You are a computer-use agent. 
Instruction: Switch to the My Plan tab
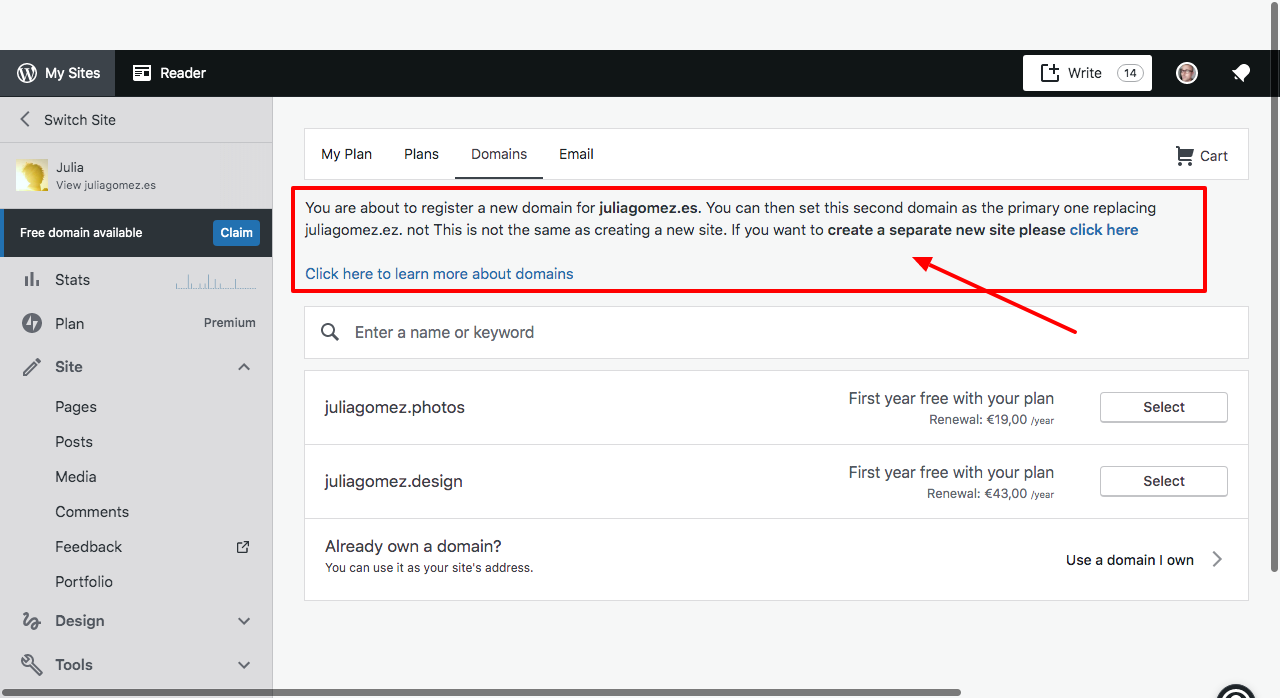coord(346,154)
